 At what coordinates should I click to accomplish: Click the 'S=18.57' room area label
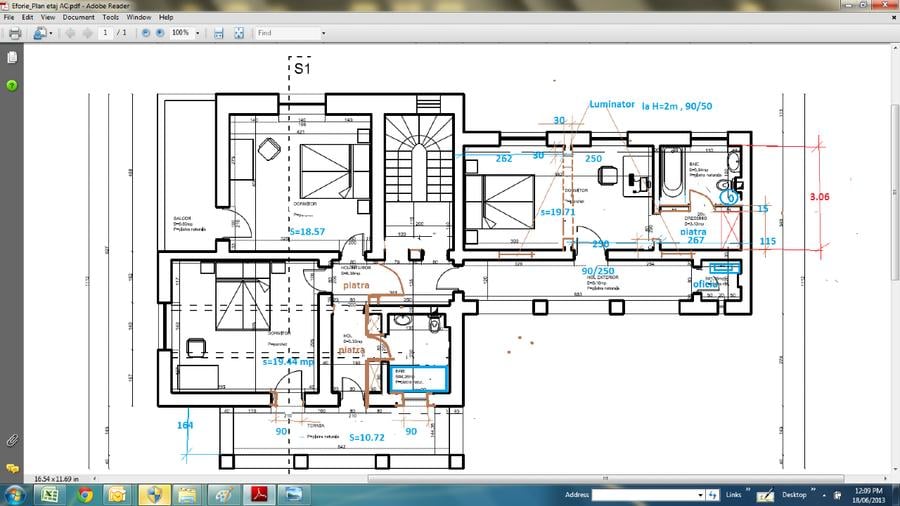coord(307,232)
